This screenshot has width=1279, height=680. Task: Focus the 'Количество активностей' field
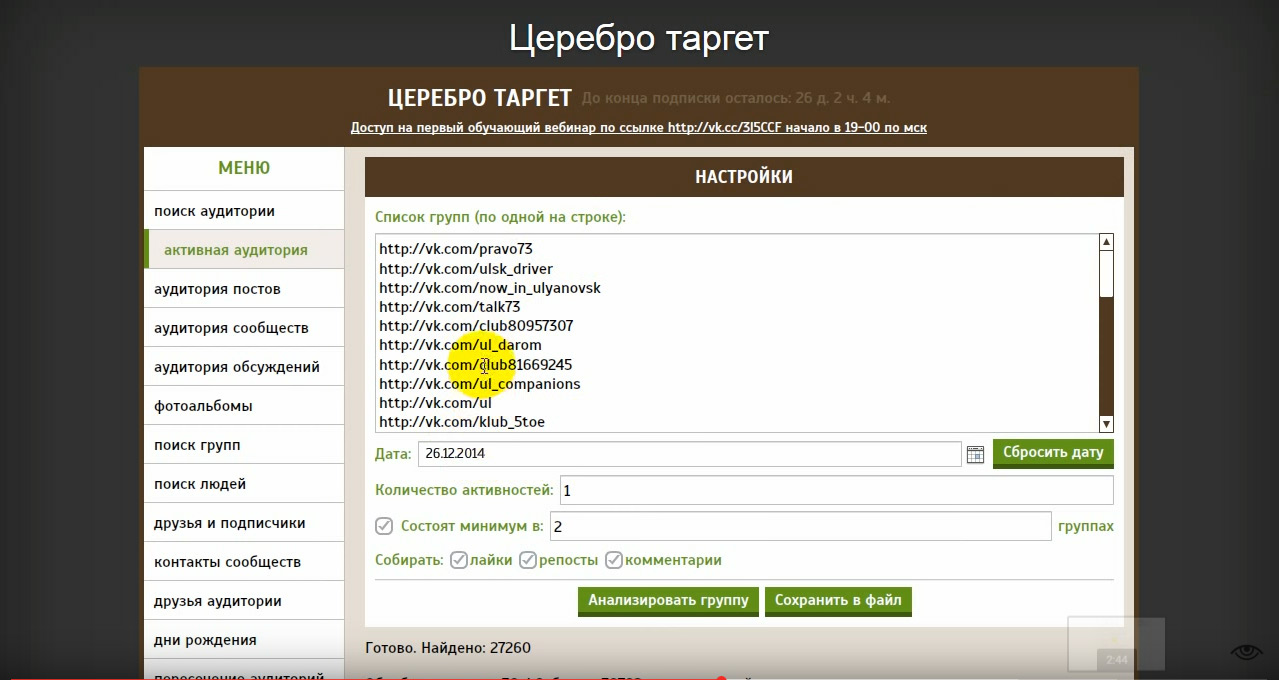point(836,490)
